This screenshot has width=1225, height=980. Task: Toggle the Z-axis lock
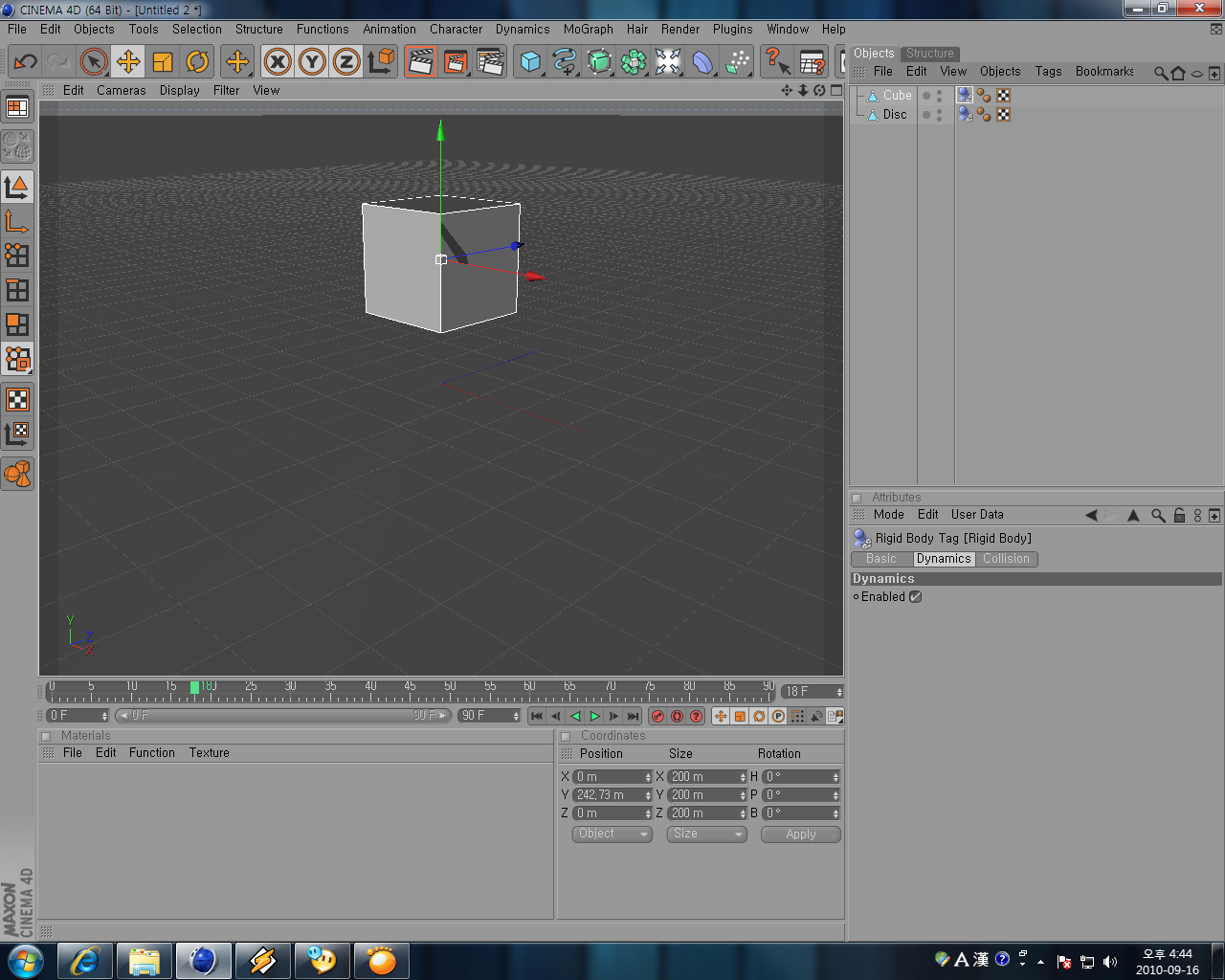tap(346, 62)
